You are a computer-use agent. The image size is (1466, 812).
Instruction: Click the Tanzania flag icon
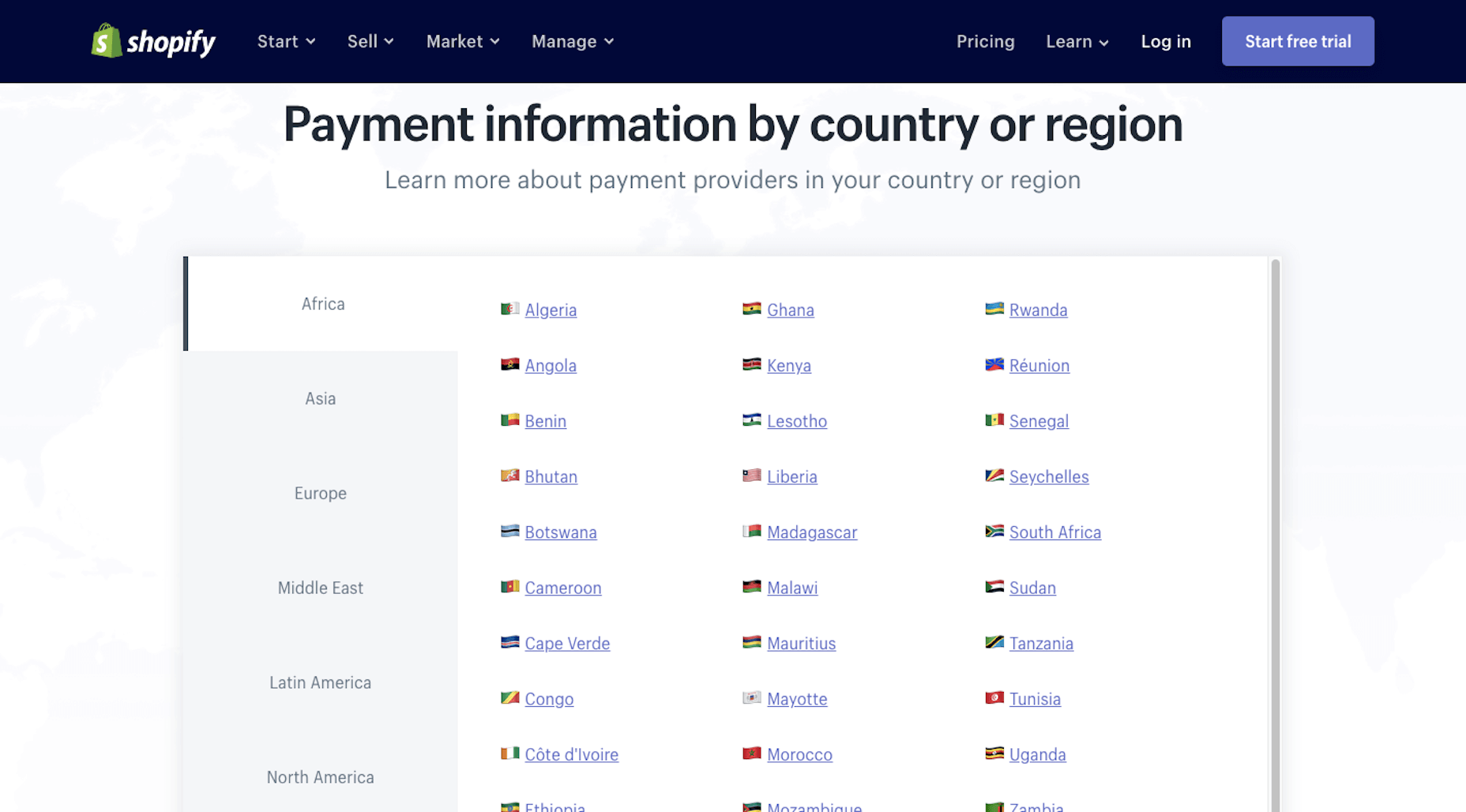pos(994,642)
